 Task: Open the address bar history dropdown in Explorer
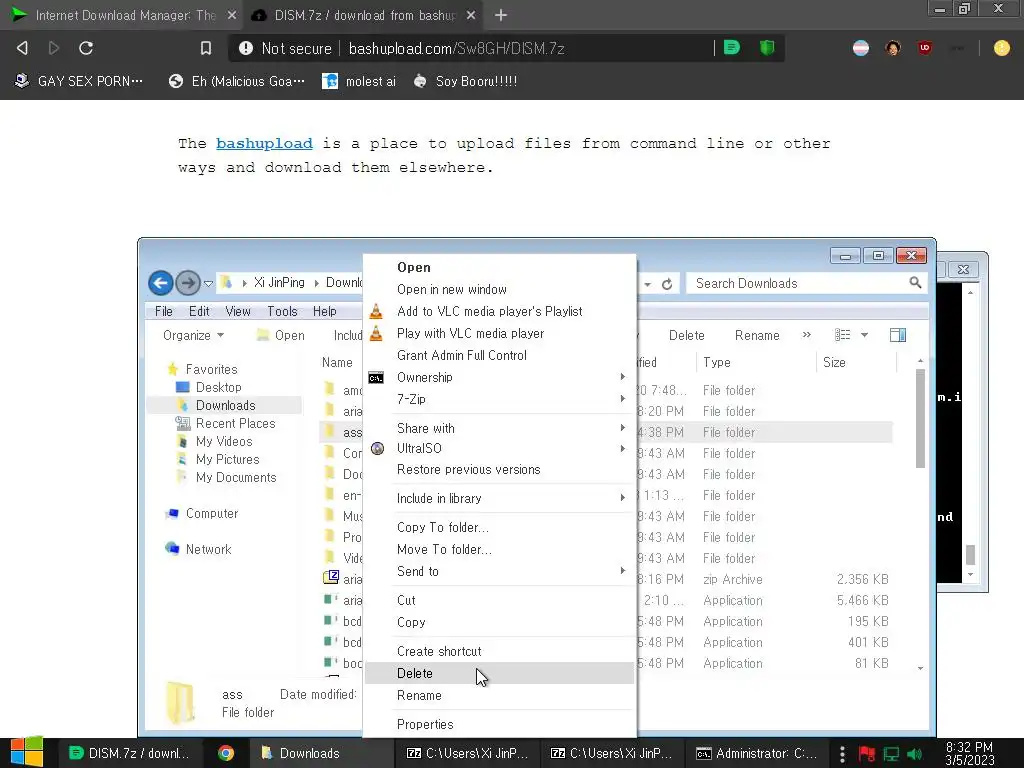coord(647,284)
